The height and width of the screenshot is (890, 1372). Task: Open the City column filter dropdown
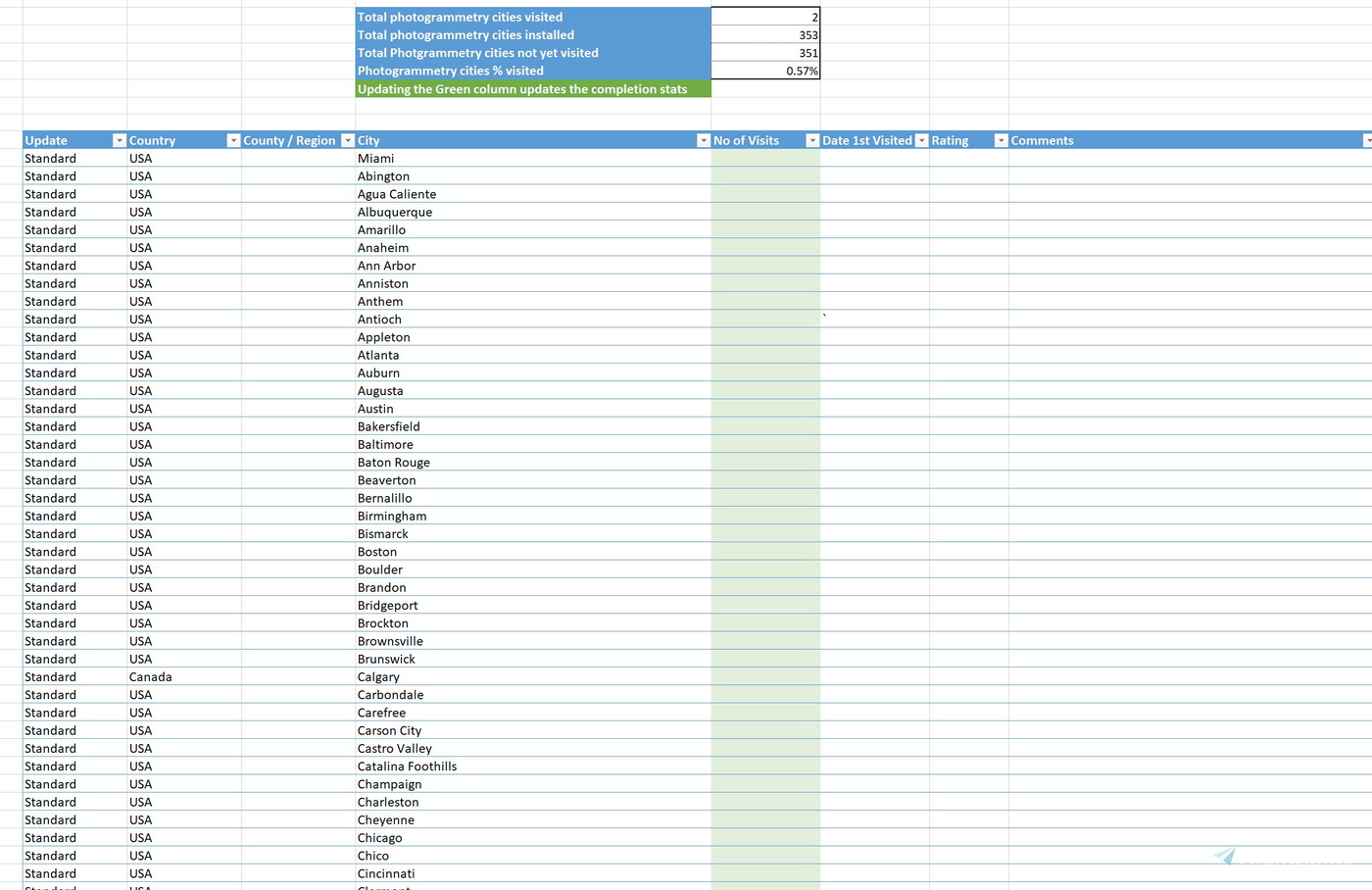702,140
